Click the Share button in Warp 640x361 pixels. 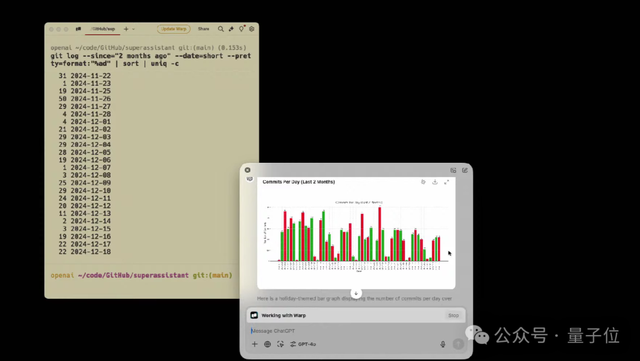[203, 29]
